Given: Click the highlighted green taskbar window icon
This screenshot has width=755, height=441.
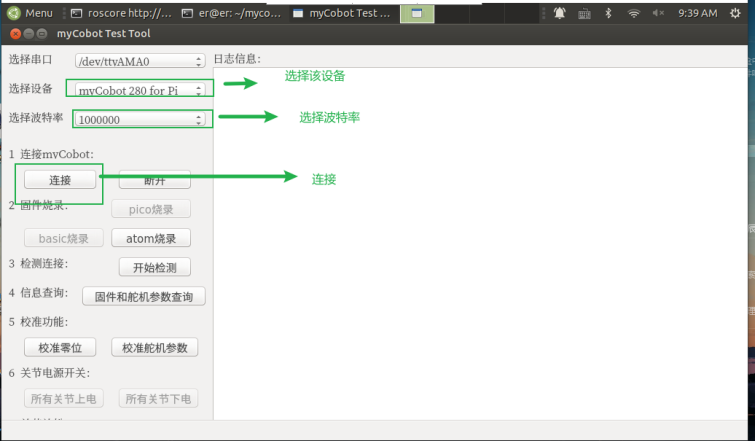Looking at the screenshot, I should click(417, 13).
